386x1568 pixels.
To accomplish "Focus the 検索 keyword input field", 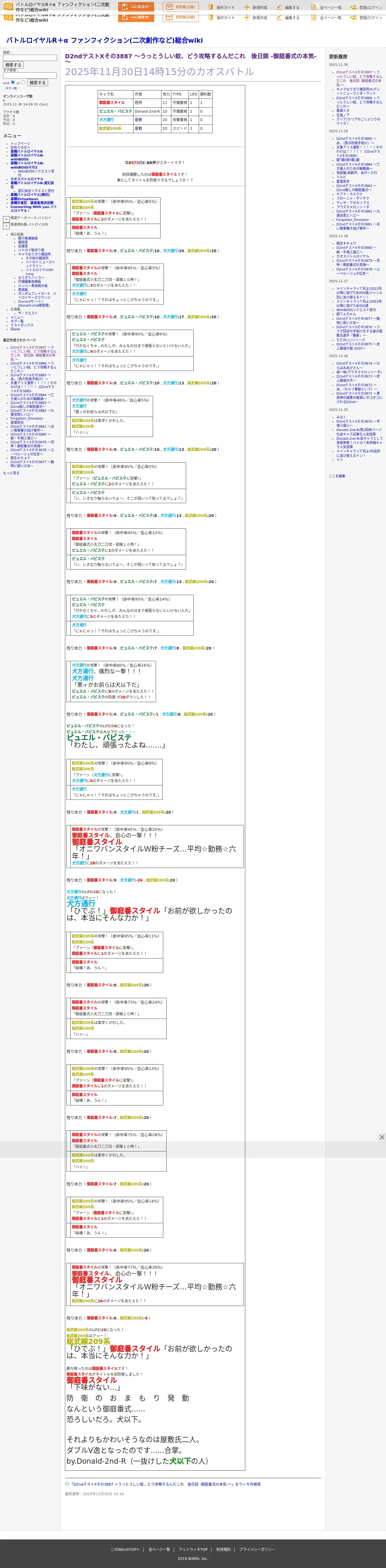I will (x=30, y=58).
